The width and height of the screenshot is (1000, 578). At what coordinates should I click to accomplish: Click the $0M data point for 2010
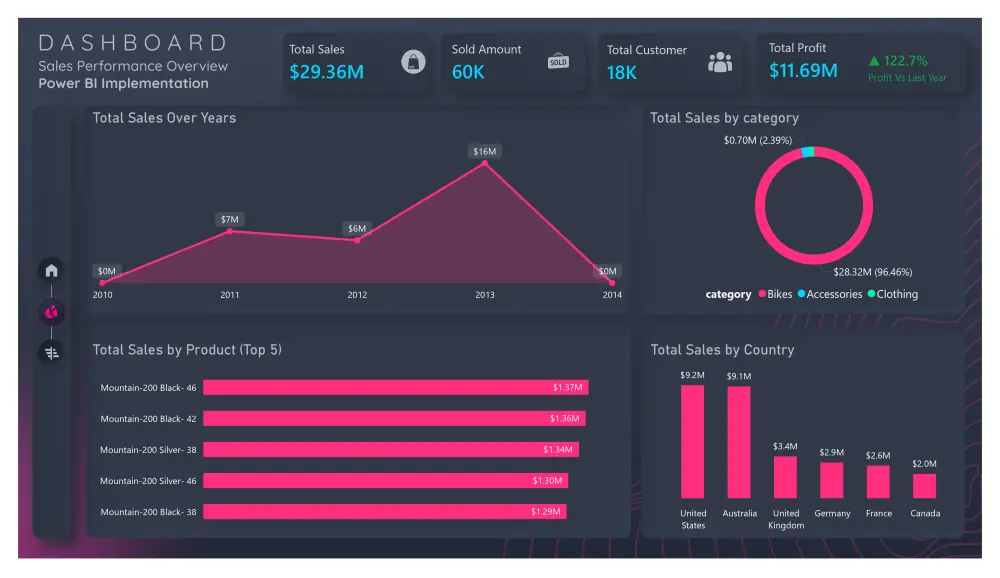click(103, 283)
